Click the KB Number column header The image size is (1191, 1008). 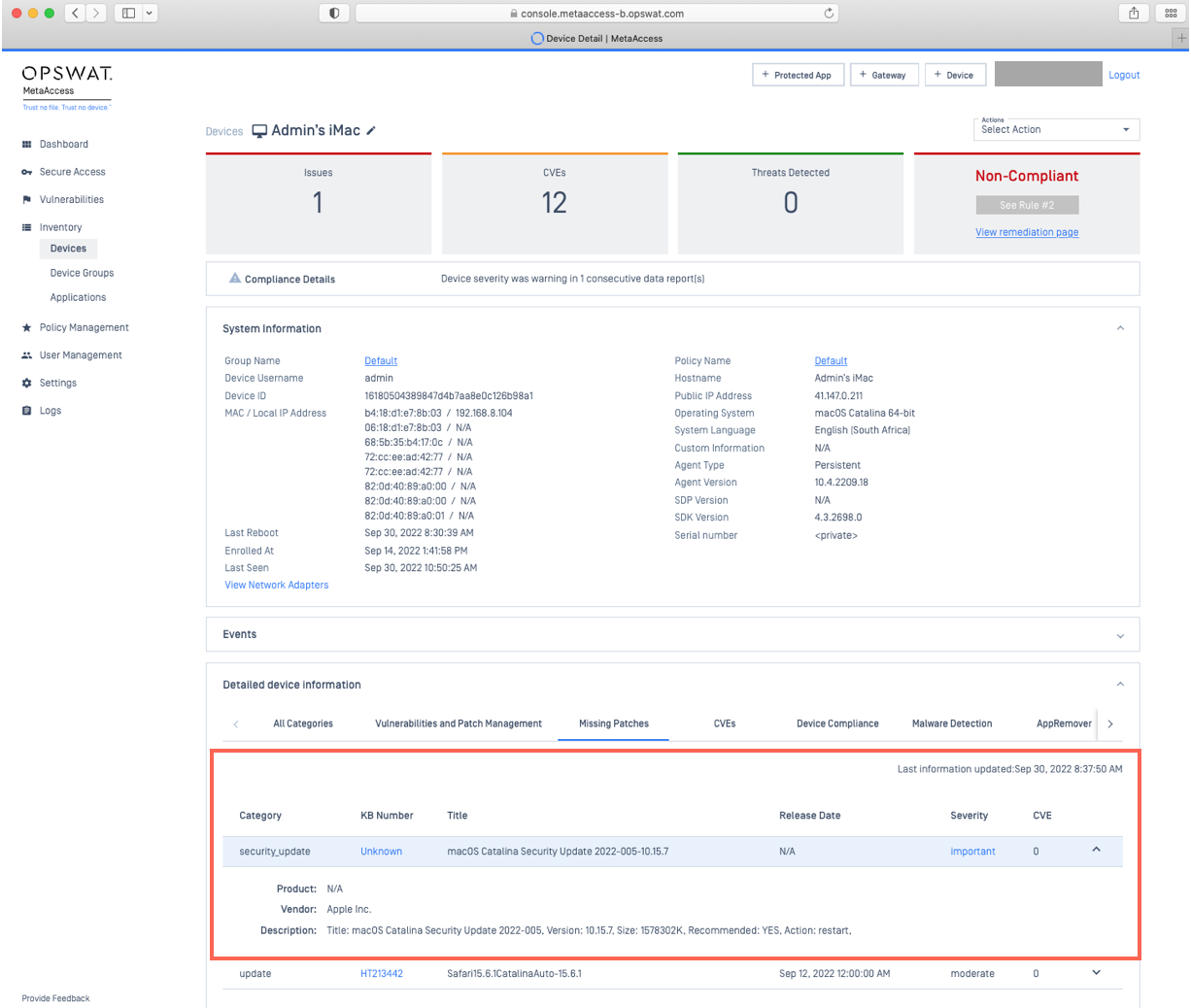(x=387, y=816)
